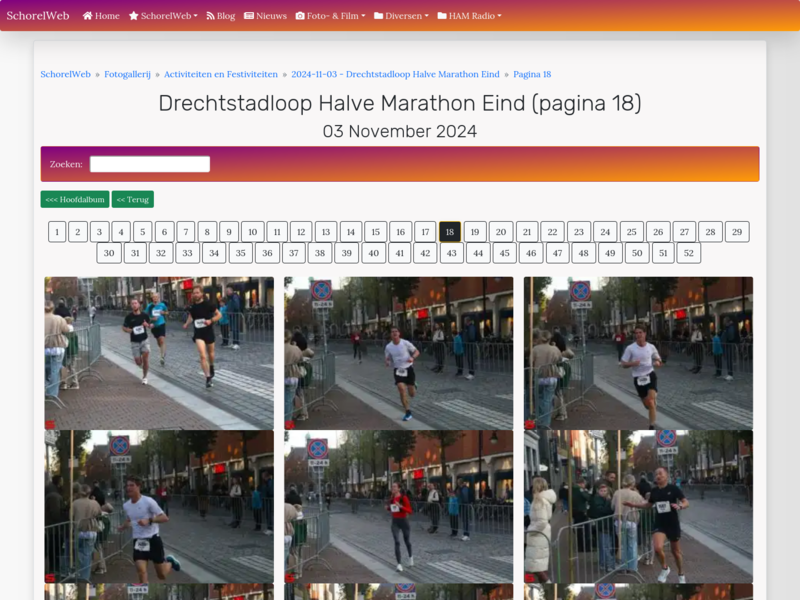Screen dimensions: 800x600
Task: Go to gallery page 9
Action: pos(229,232)
